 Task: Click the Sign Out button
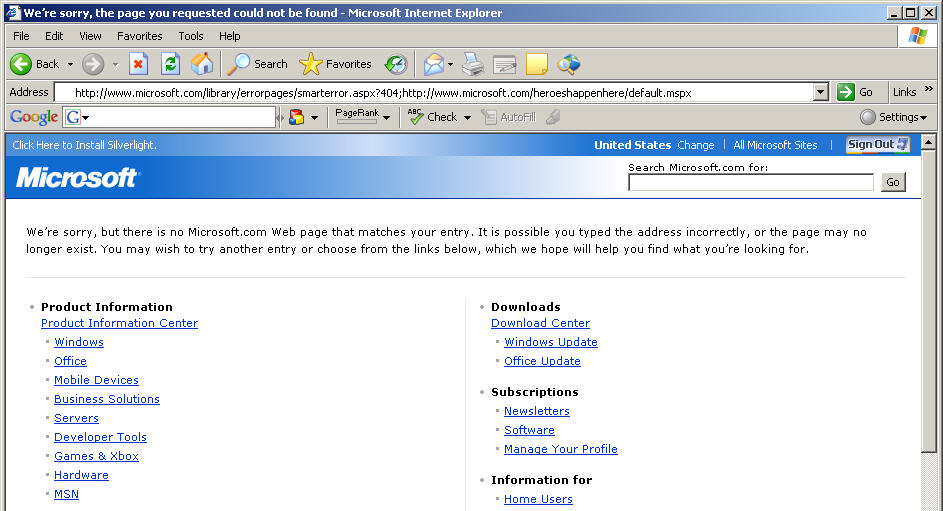(877, 145)
